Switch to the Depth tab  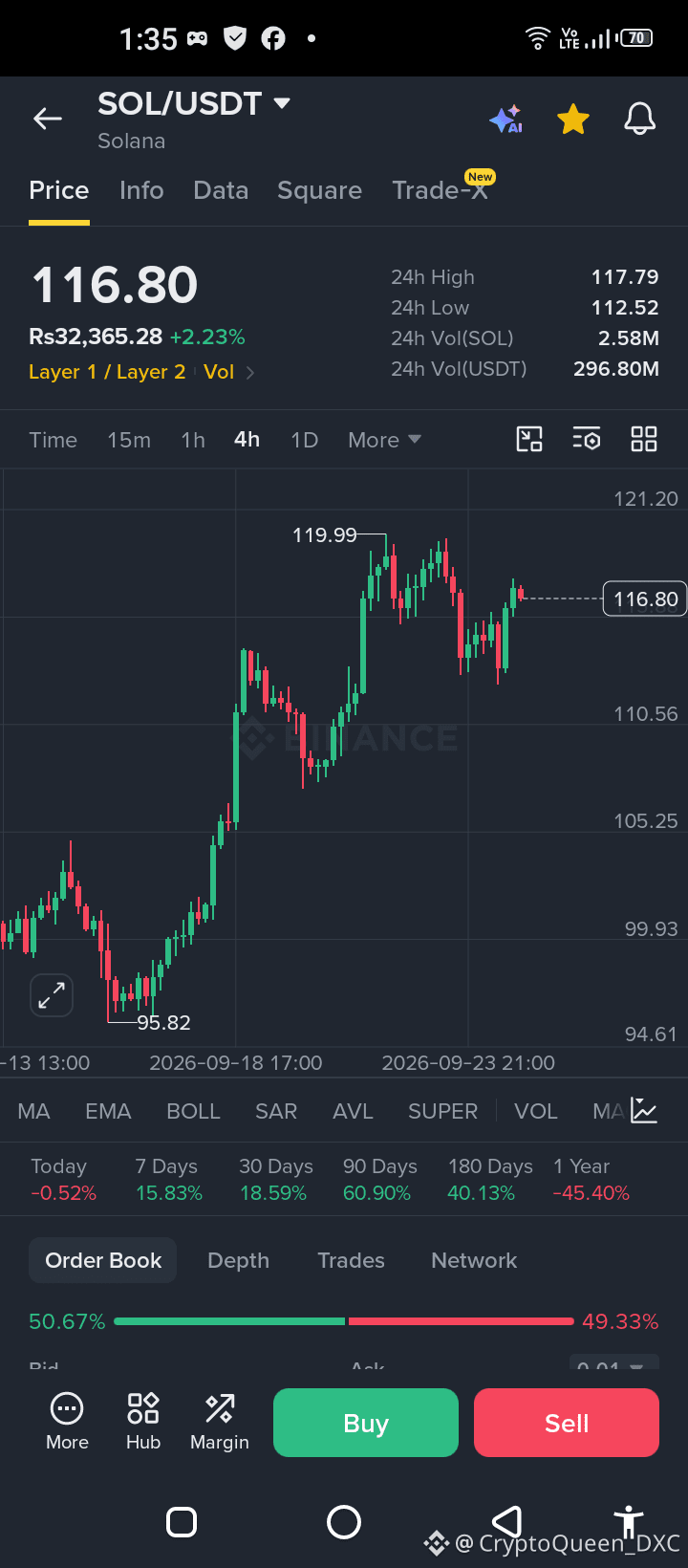click(238, 1260)
